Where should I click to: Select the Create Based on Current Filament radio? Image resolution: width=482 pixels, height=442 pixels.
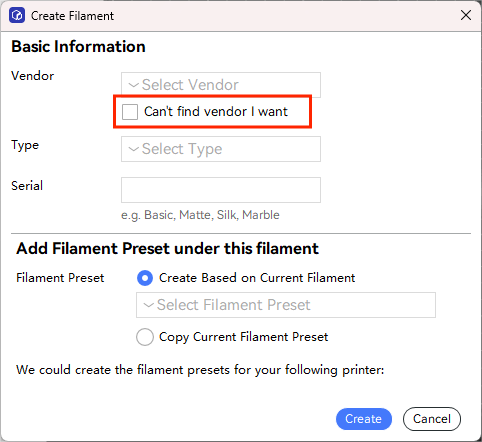[145, 278]
